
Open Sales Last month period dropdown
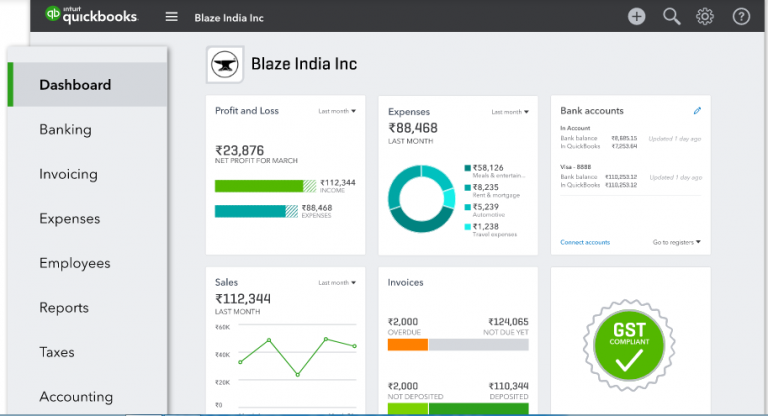click(337, 283)
